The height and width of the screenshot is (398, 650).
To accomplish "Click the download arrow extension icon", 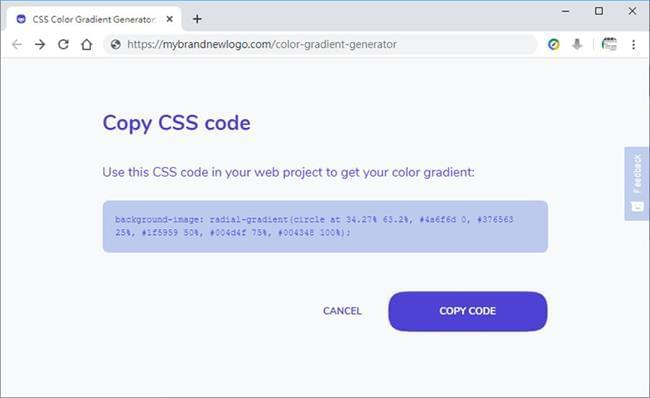I will tap(577, 44).
